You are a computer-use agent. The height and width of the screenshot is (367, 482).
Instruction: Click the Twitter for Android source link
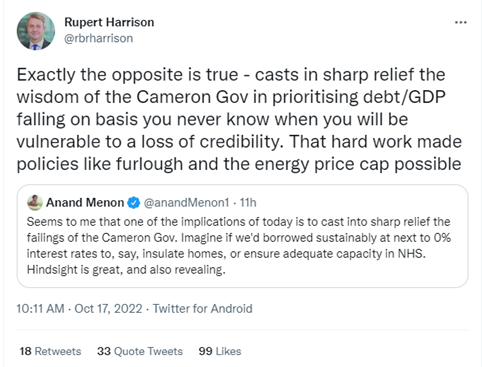coord(202,309)
